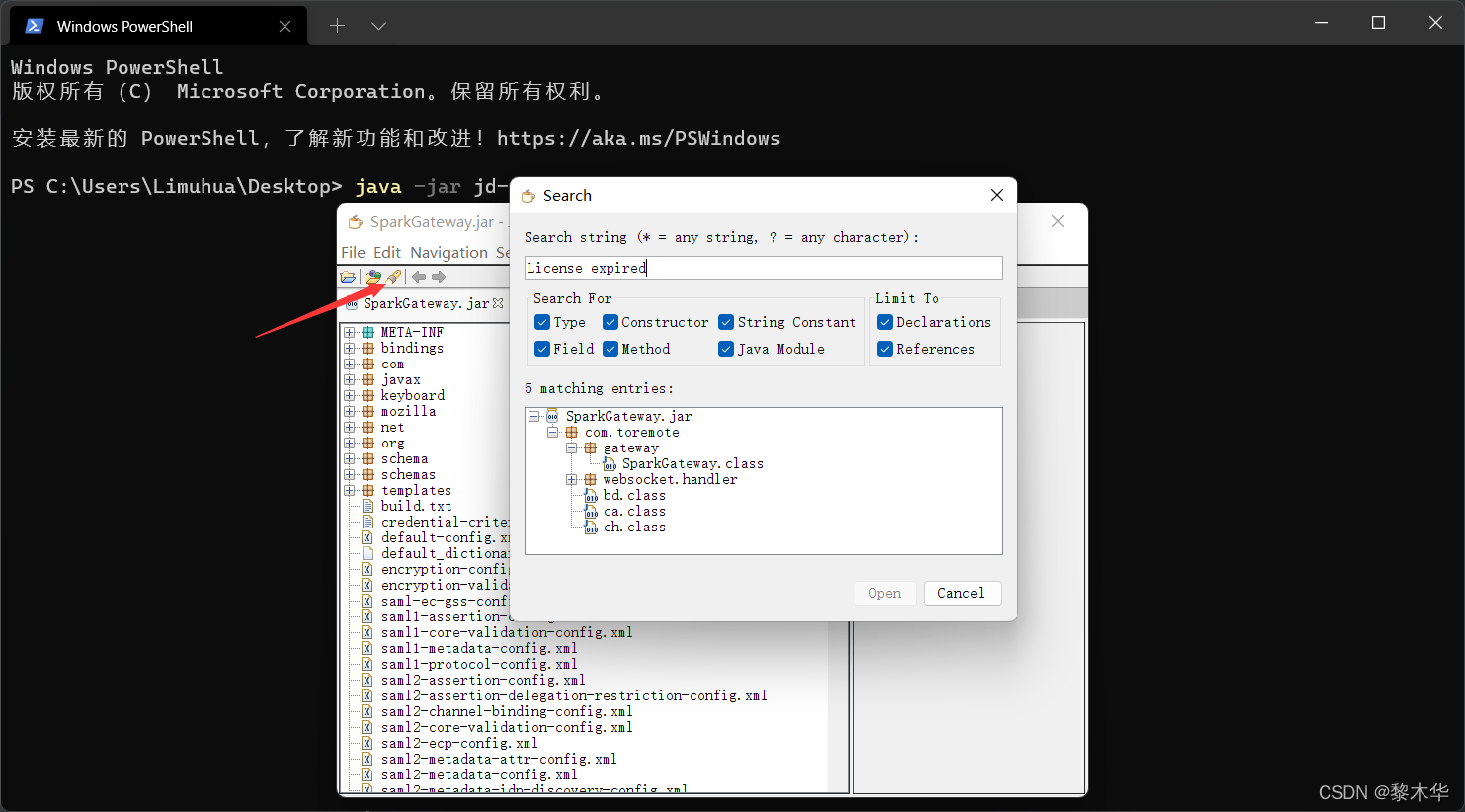The image size is (1465, 812).
Task: Select saml2-ecp-config.xml in file tree
Action: point(459,743)
